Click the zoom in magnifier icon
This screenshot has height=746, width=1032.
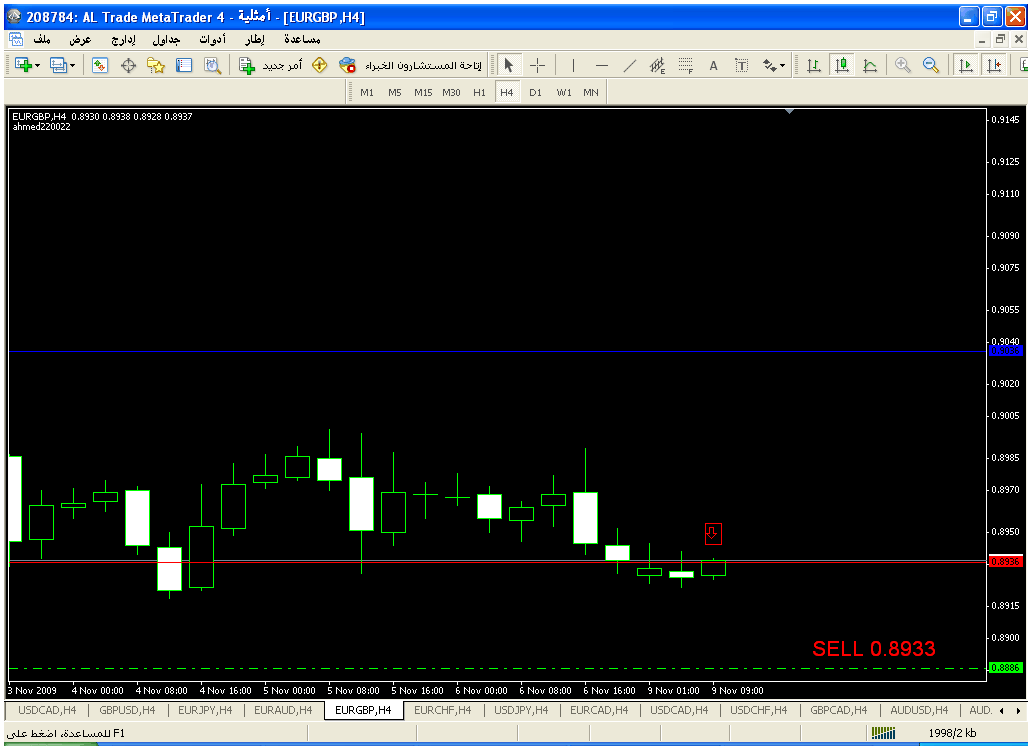903,65
